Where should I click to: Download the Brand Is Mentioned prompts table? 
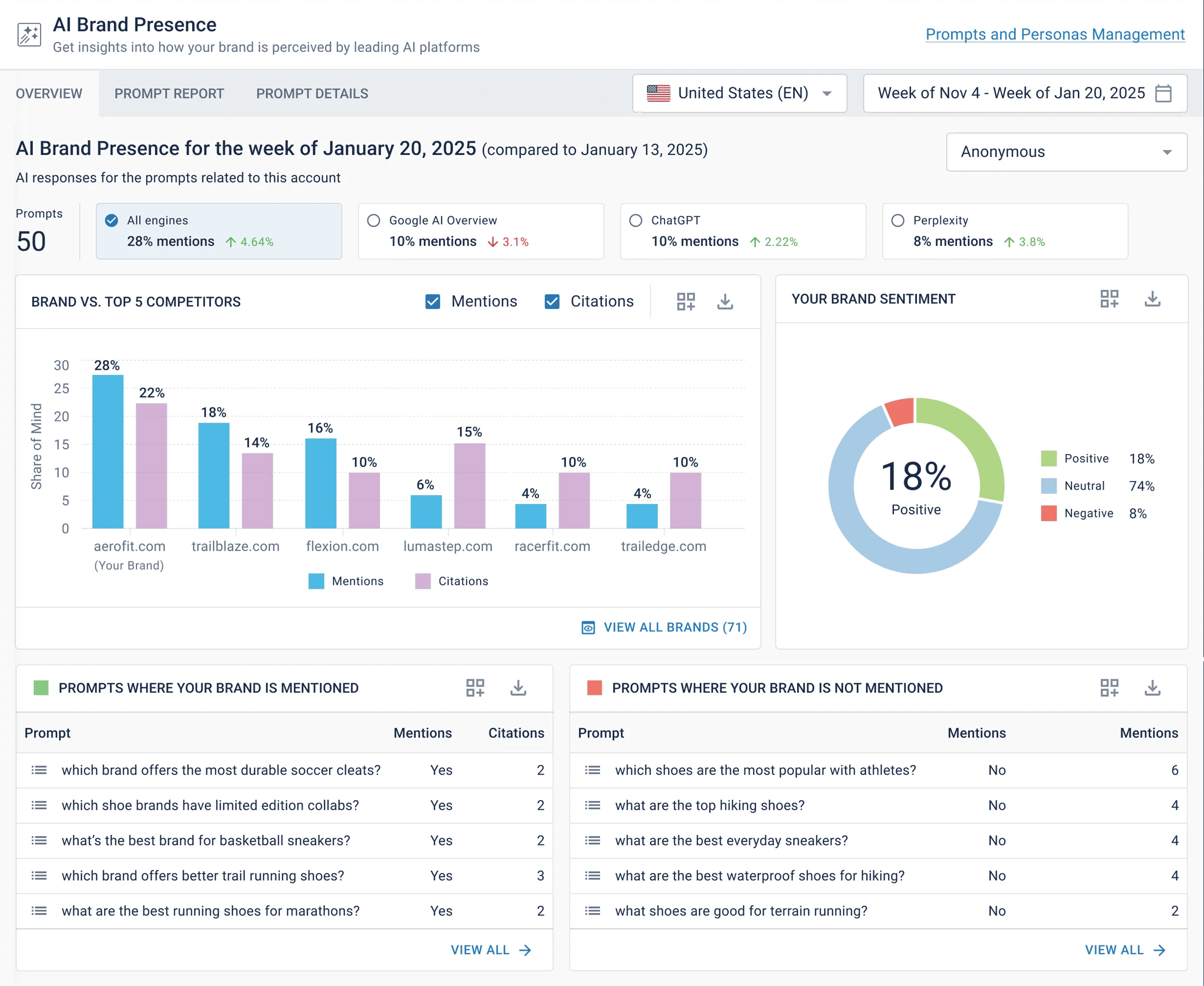(x=518, y=688)
